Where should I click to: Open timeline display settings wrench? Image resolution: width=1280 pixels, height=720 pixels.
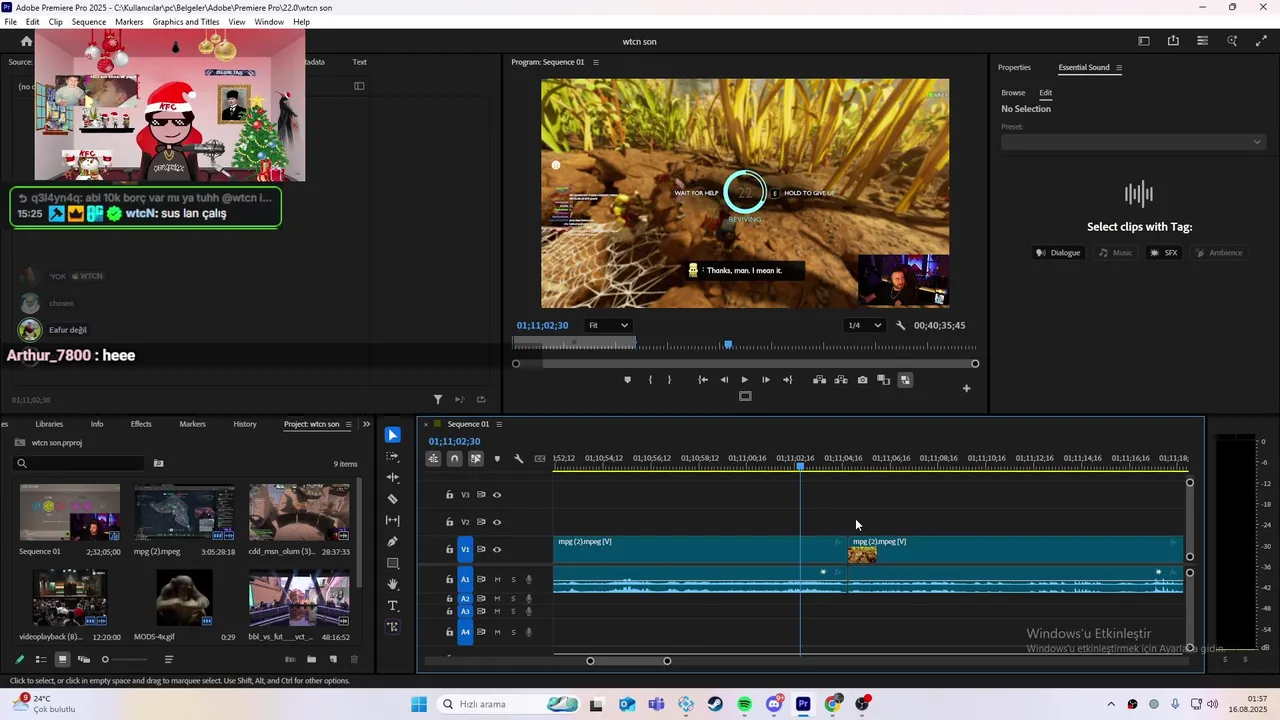[518, 459]
